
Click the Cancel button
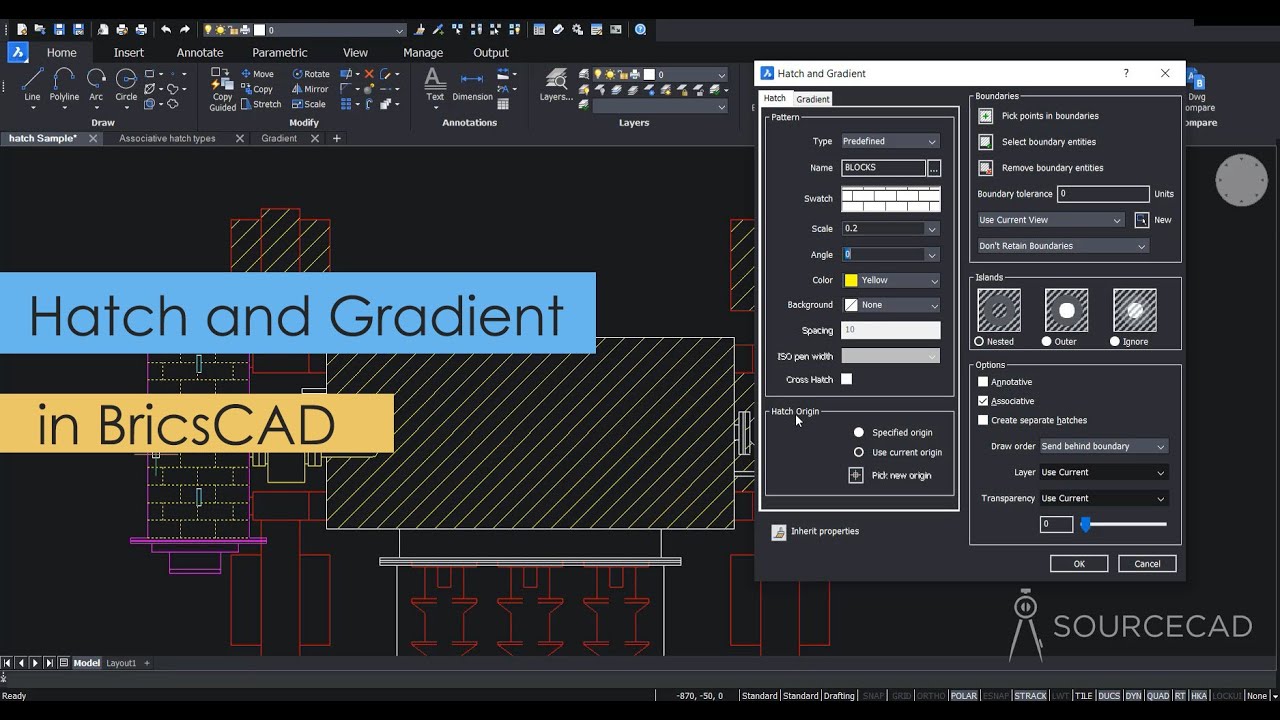(1147, 564)
